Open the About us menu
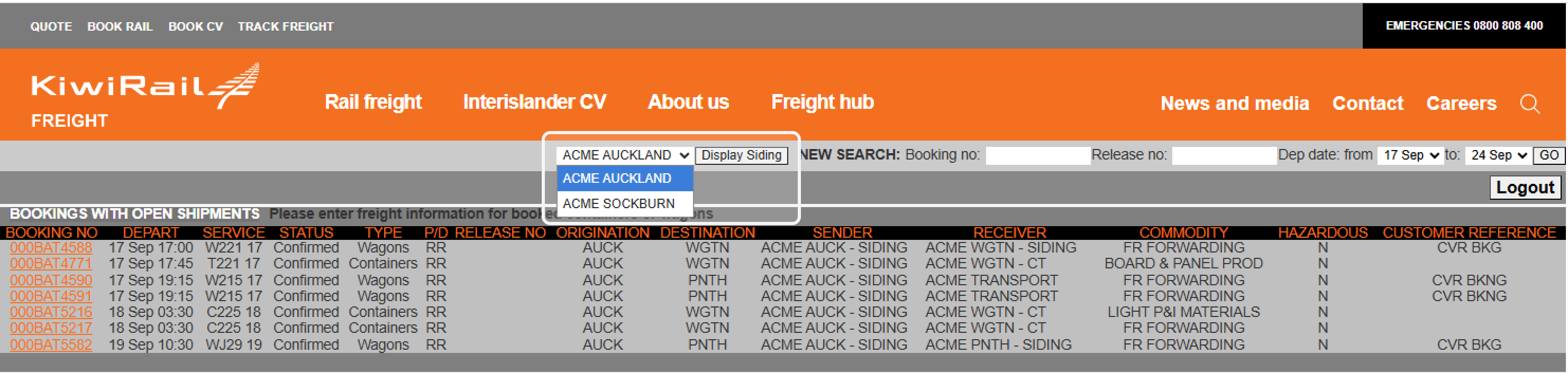This screenshot has width=1568, height=373. (x=688, y=102)
